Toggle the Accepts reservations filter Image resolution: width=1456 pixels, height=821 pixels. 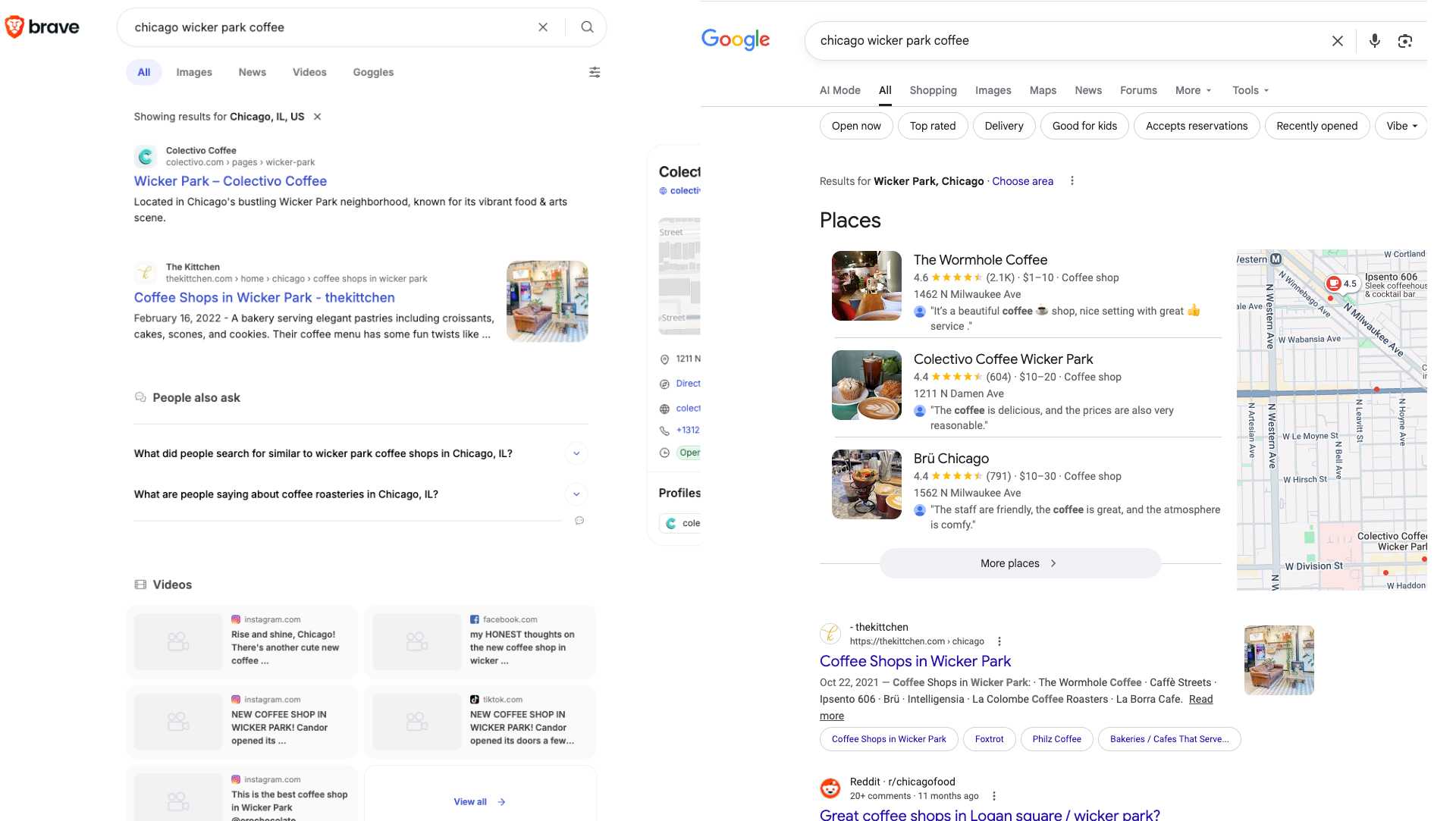tap(1197, 126)
